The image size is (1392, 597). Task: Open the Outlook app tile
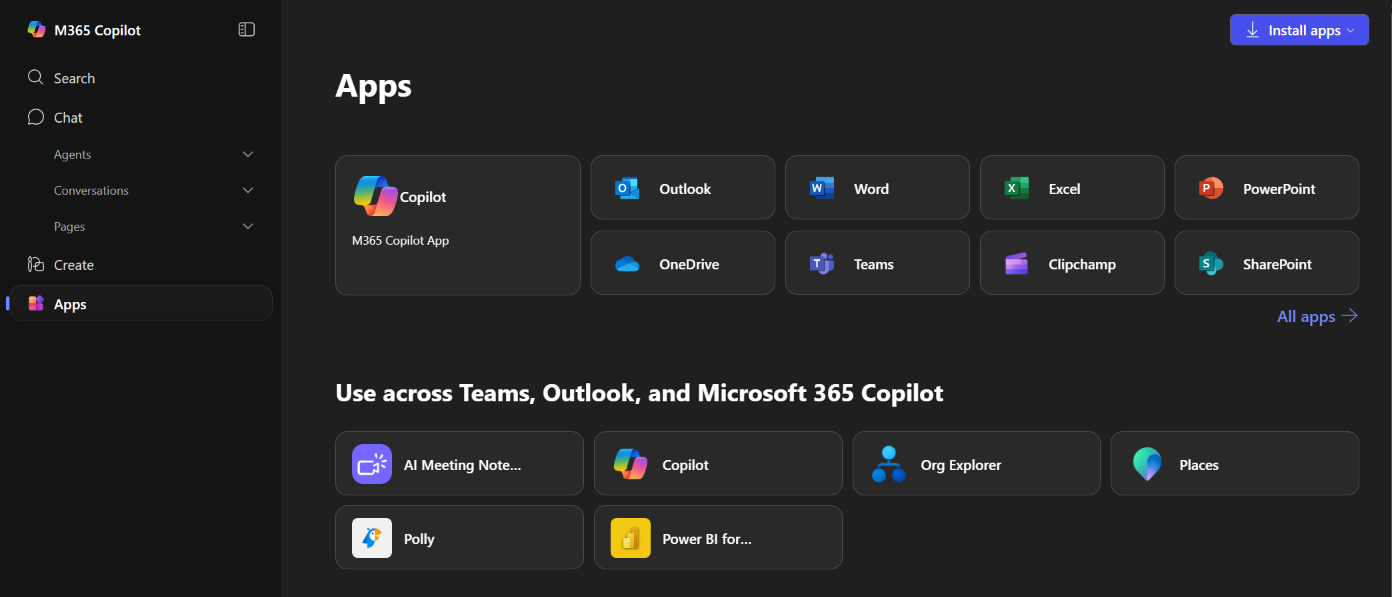pos(682,188)
